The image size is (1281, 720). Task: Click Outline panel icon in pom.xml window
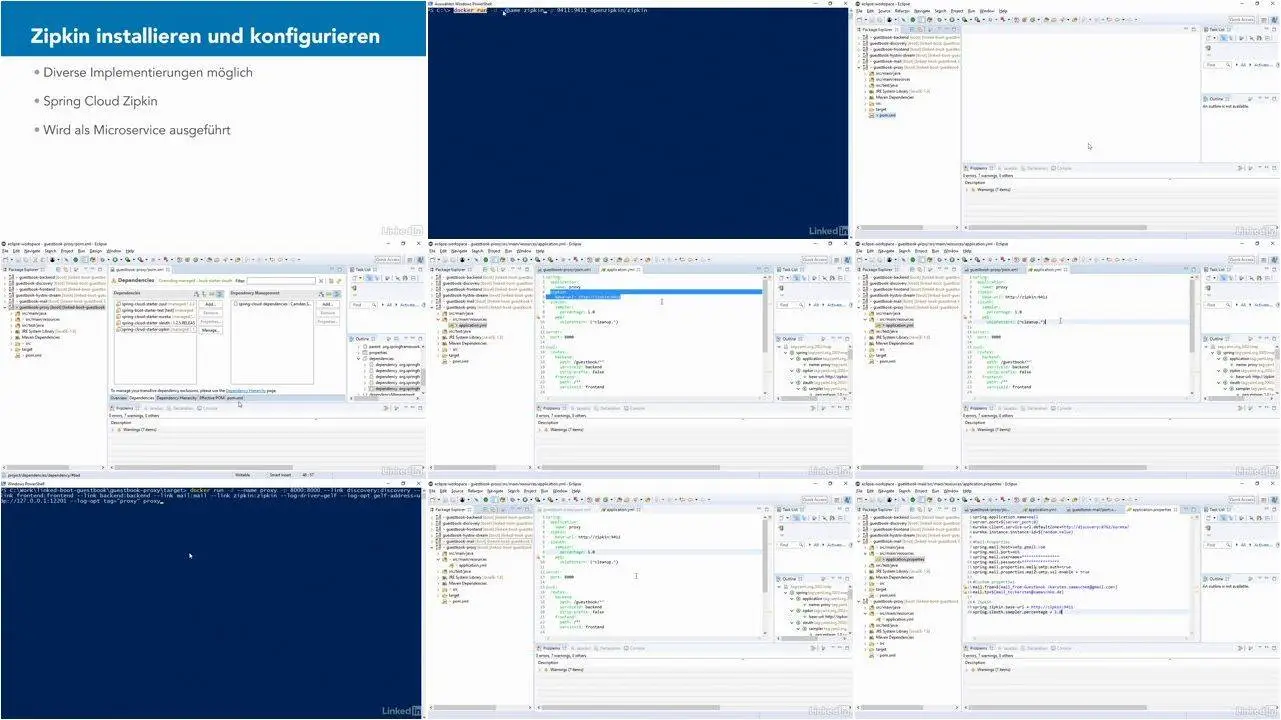point(351,339)
